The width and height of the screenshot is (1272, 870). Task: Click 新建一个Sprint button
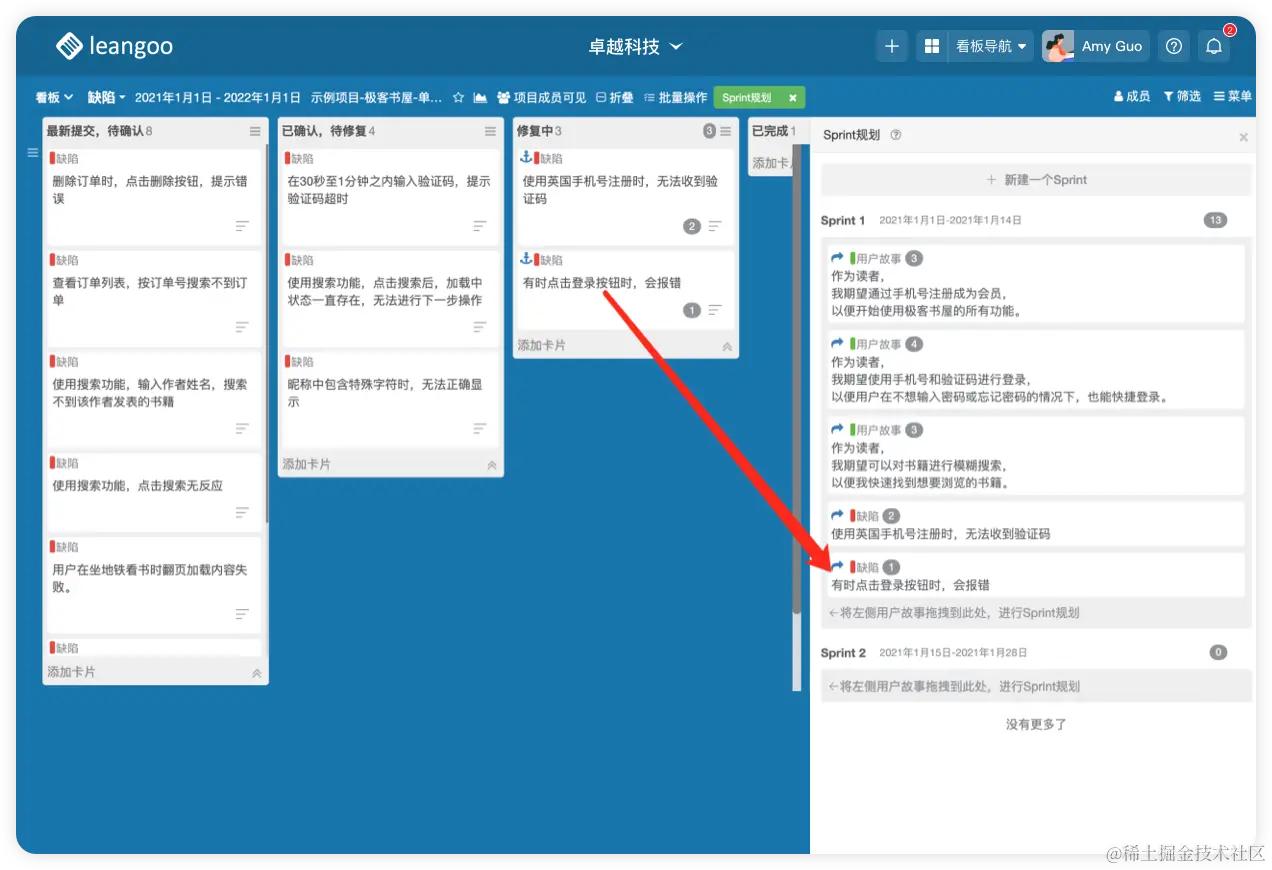1036,180
